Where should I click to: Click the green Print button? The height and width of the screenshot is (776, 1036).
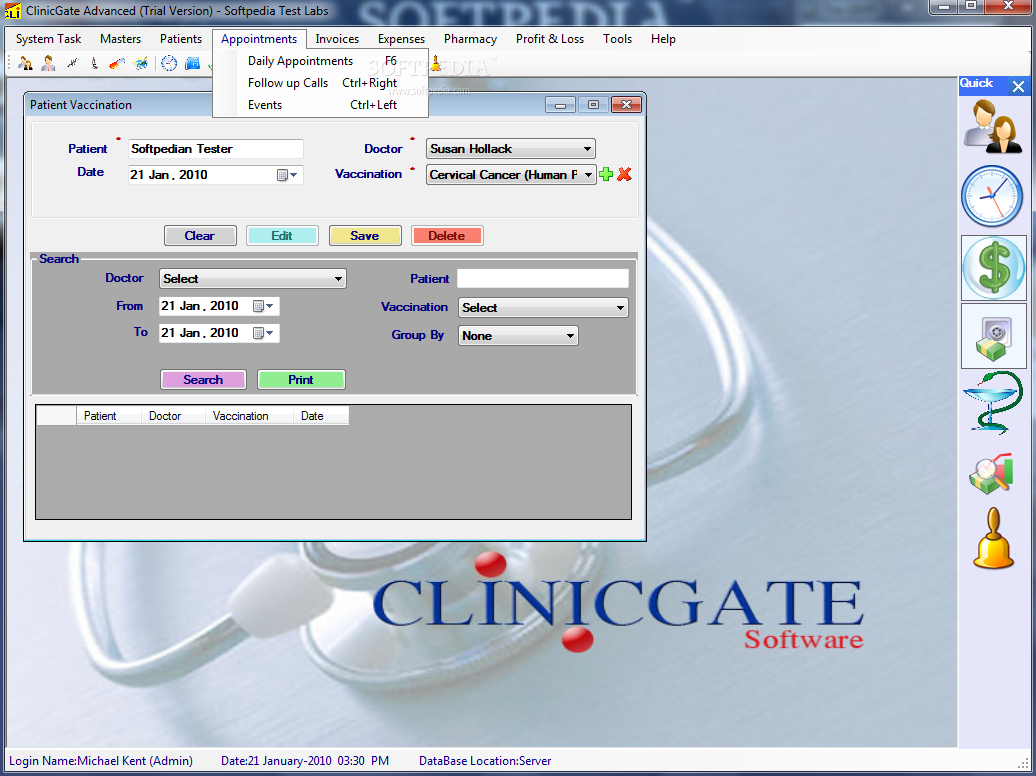point(301,379)
